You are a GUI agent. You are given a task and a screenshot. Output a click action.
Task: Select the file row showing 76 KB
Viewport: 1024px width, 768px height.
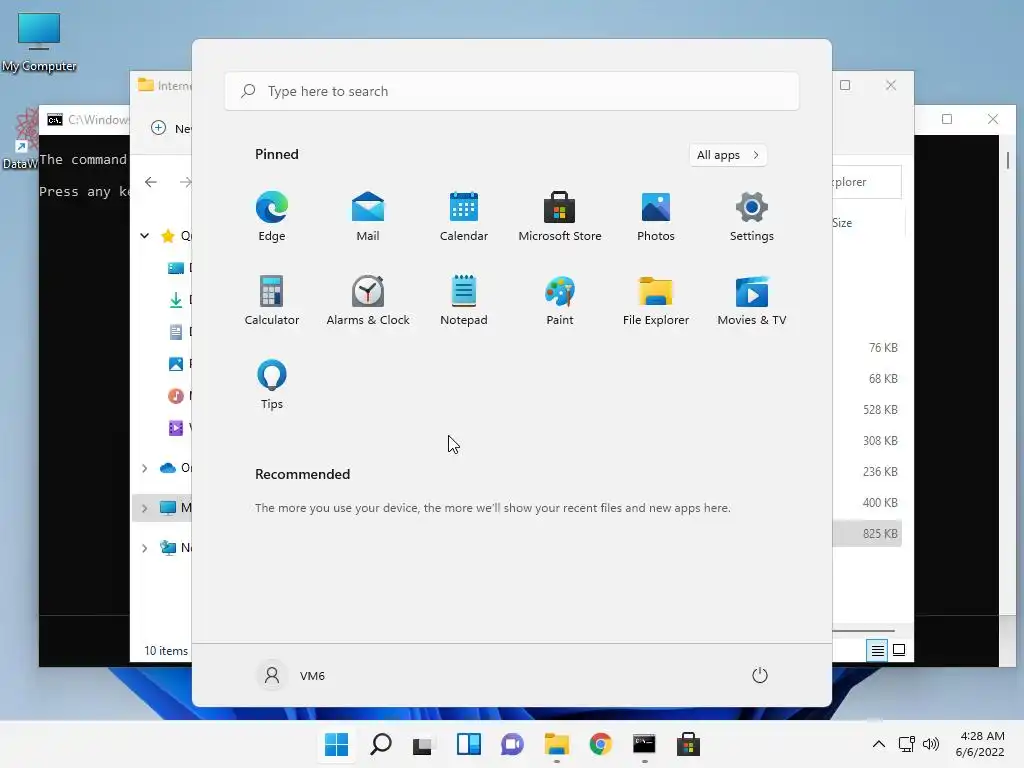(867, 347)
